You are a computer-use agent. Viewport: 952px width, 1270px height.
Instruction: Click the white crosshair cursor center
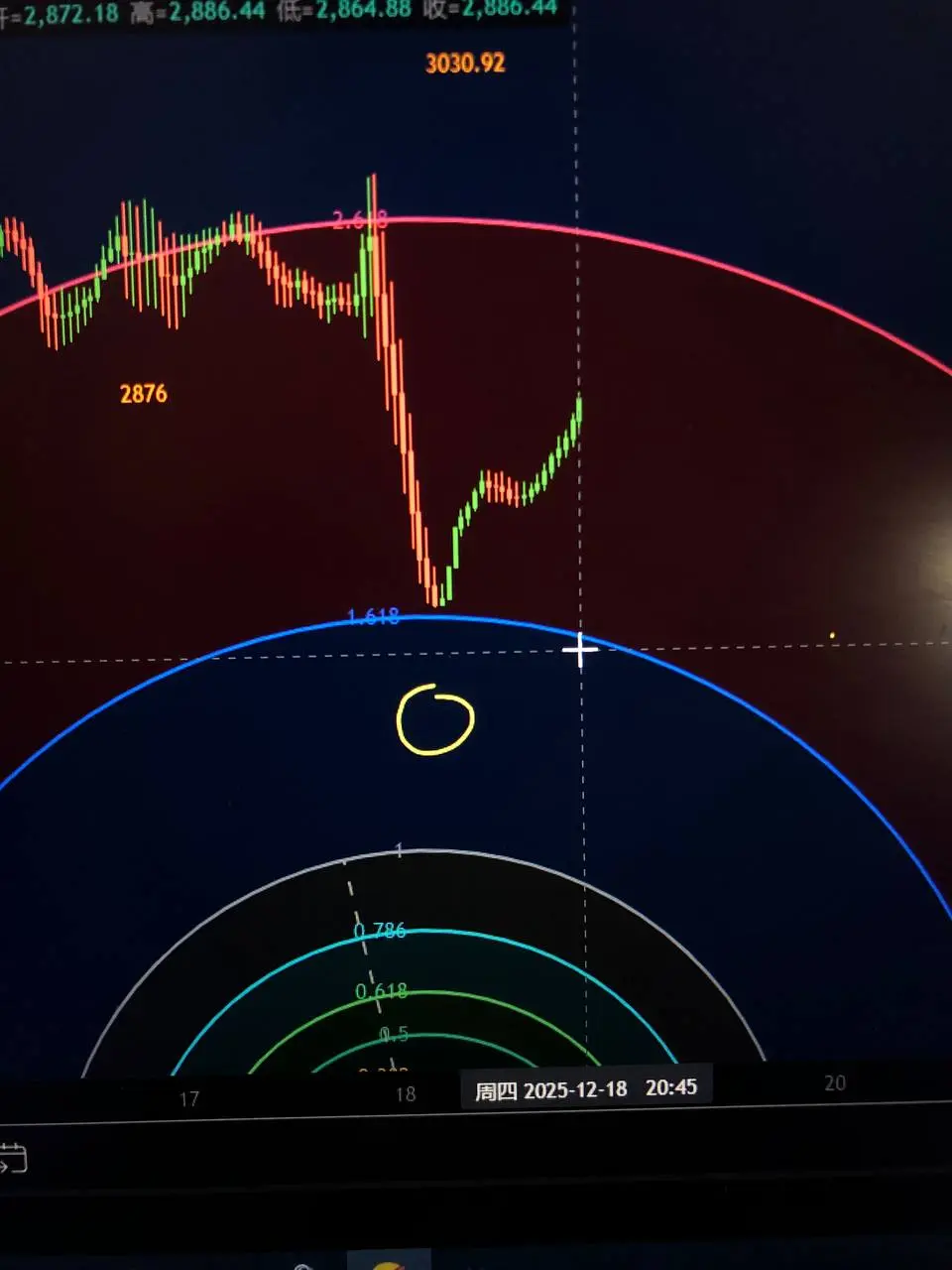tap(580, 651)
